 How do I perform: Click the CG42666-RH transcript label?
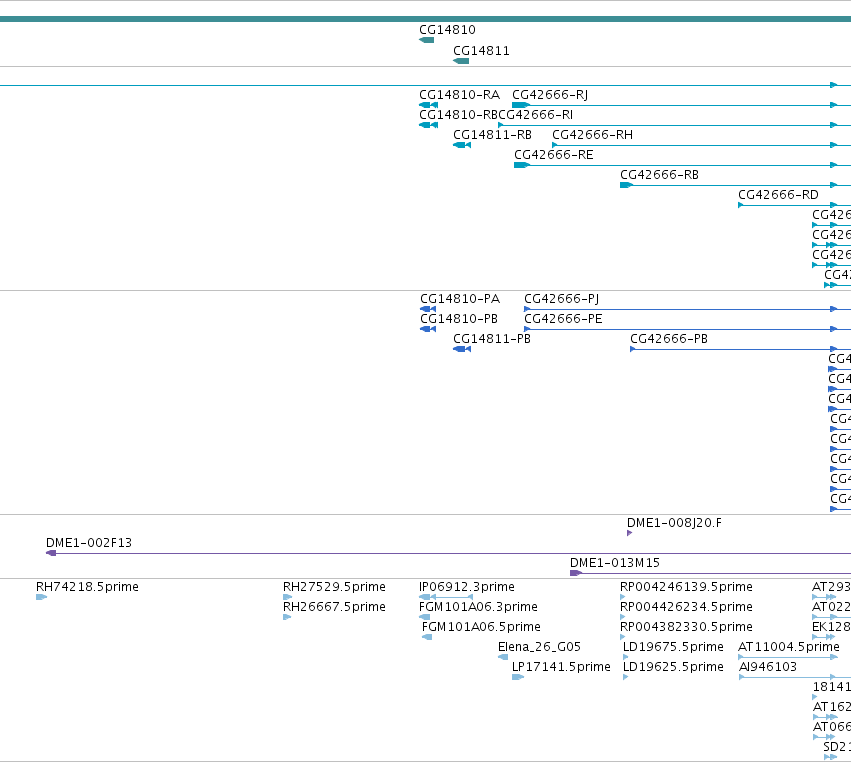coord(593,135)
